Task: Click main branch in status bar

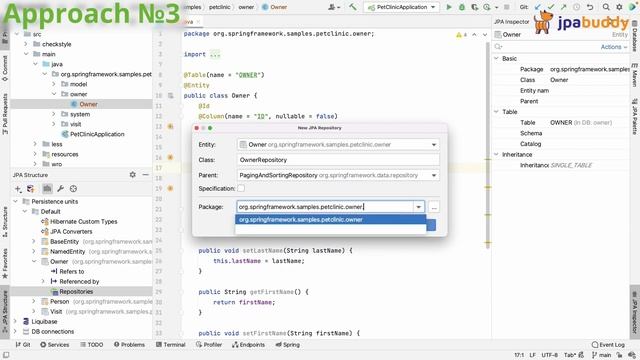Action: click(x=601, y=355)
